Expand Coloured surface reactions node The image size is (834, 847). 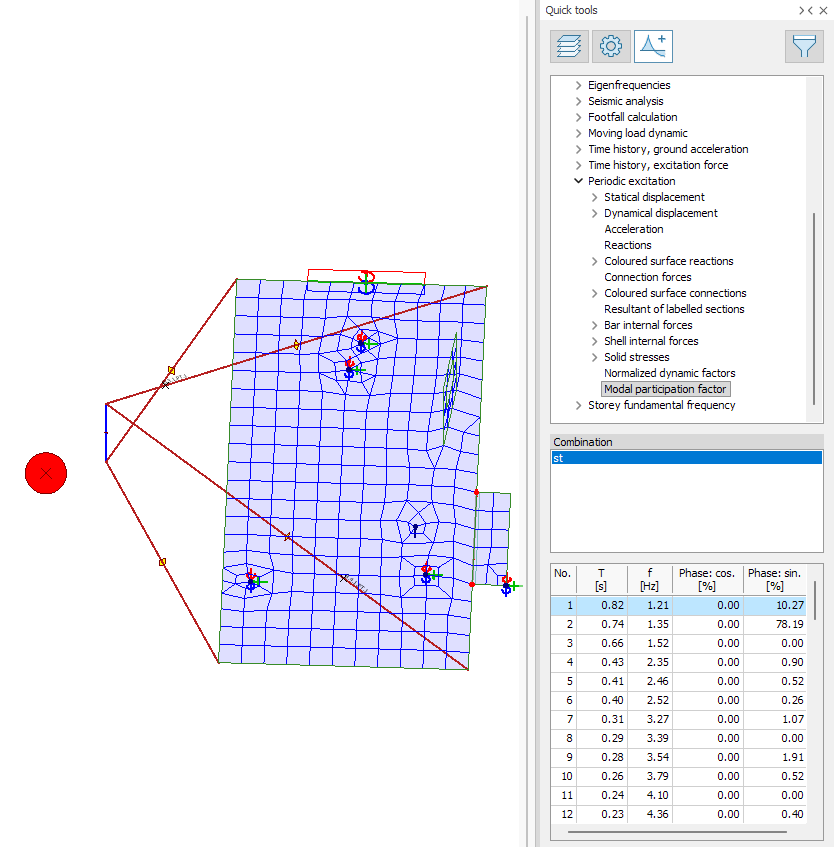point(595,261)
